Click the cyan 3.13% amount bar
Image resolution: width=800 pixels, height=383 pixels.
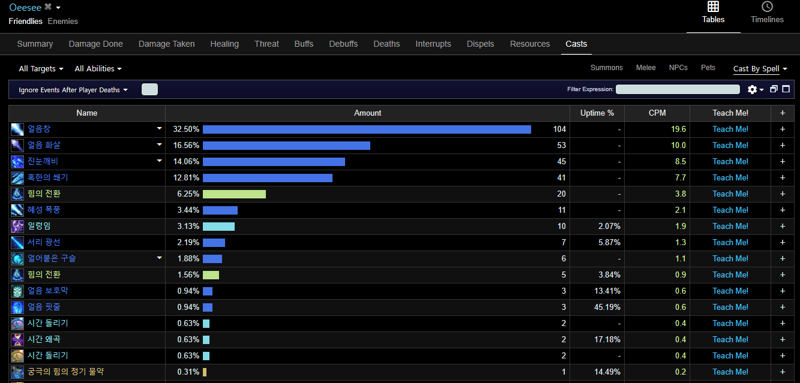click(x=218, y=226)
